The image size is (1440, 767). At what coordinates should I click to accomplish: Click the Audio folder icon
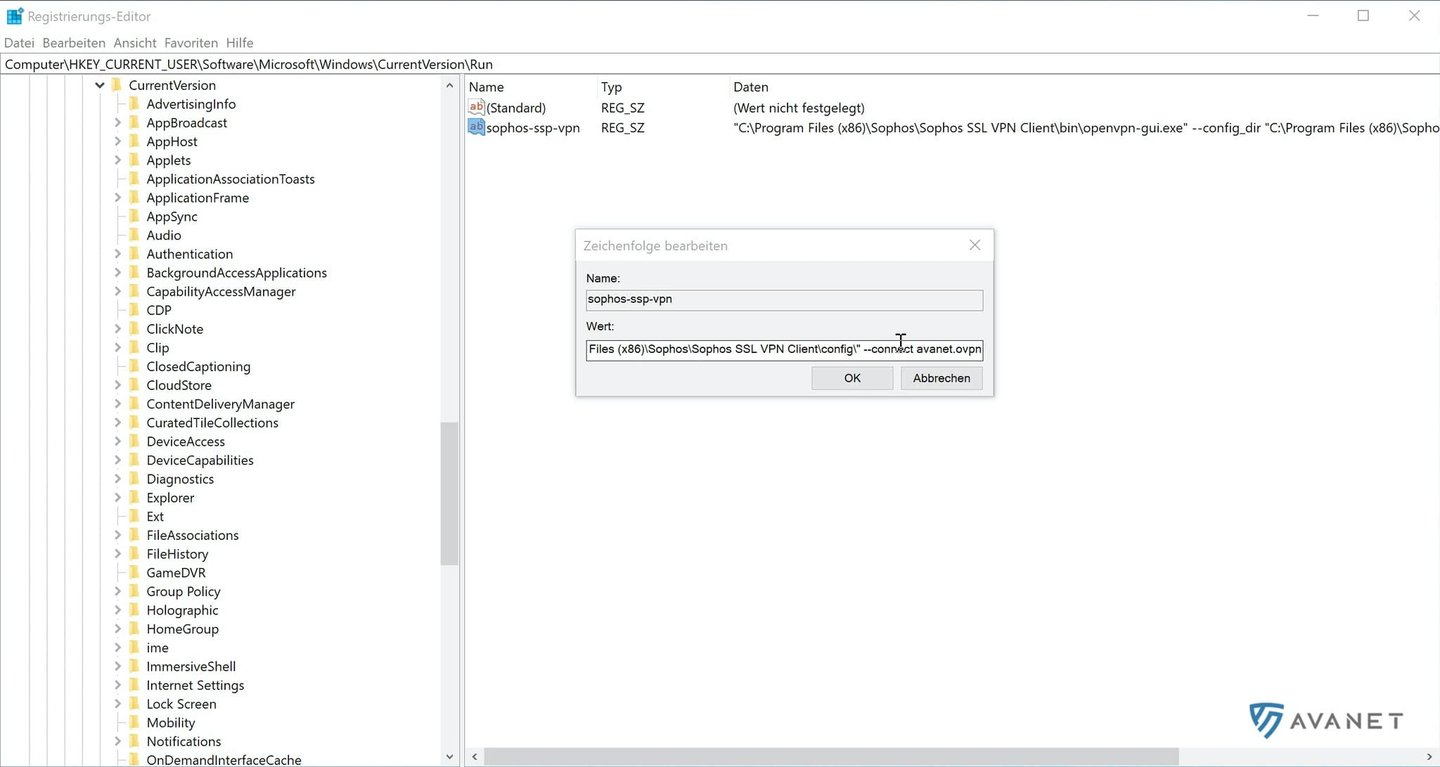(135, 235)
